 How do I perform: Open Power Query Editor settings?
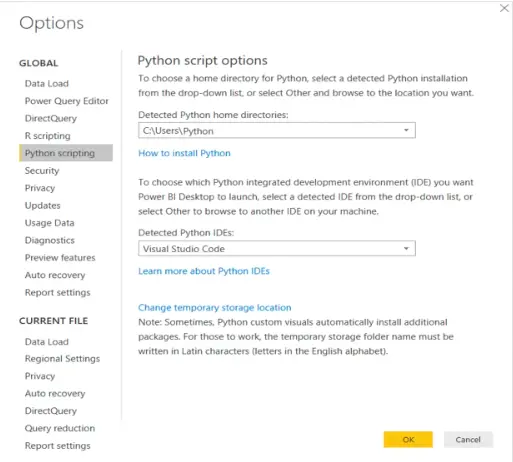67,101
